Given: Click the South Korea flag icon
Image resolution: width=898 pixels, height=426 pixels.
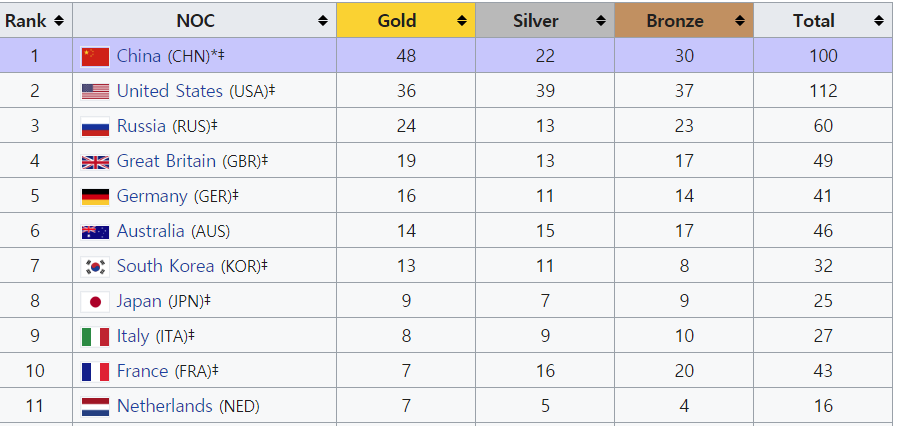Looking at the screenshot, I should pyautogui.click(x=95, y=266).
